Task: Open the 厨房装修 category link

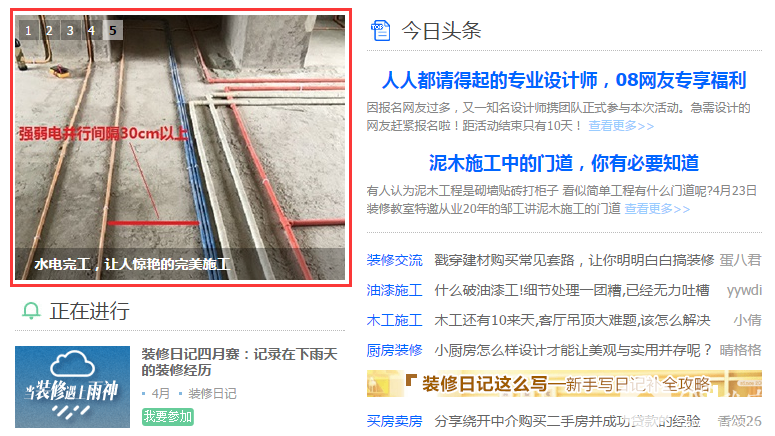Action: (394, 350)
